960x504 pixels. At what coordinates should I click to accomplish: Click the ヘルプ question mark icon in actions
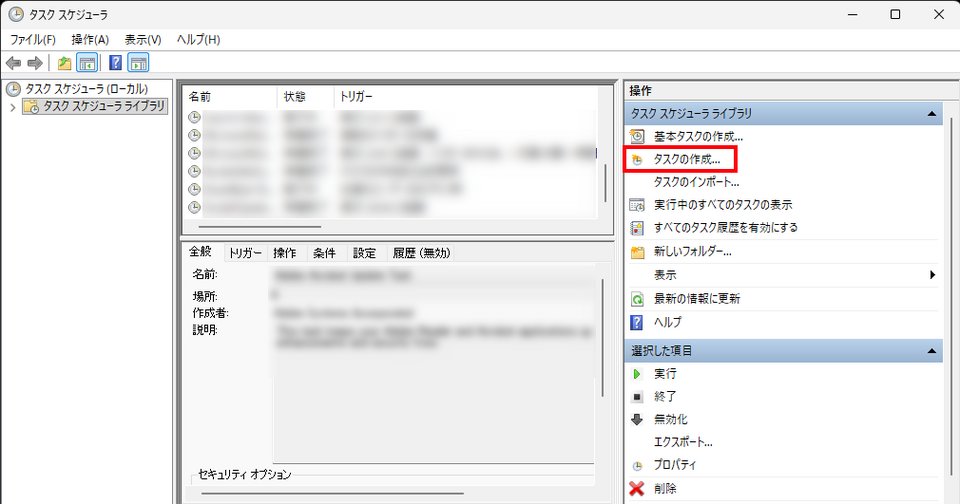tap(637, 322)
